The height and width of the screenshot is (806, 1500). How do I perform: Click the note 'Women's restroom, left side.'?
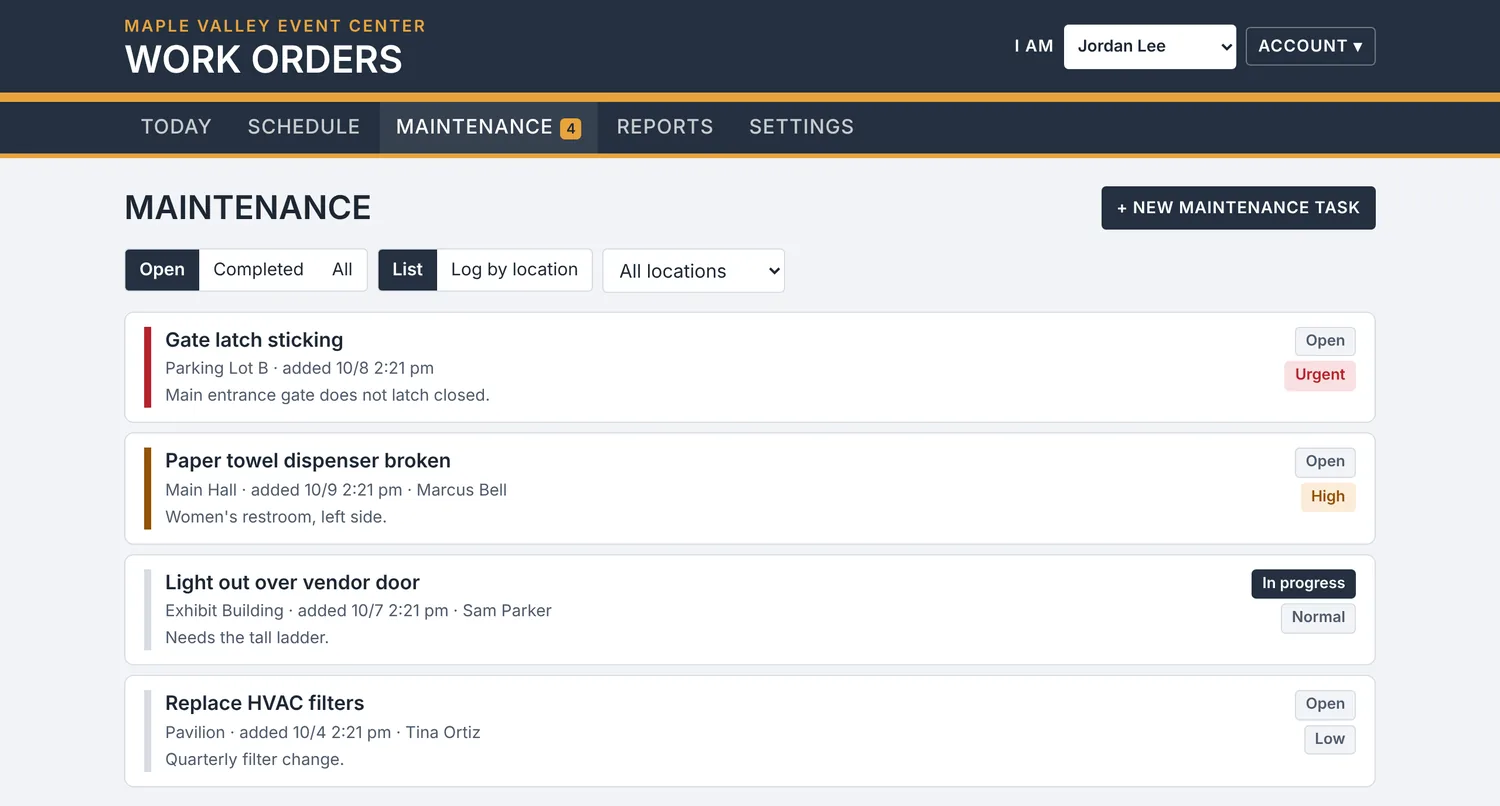(x=276, y=517)
